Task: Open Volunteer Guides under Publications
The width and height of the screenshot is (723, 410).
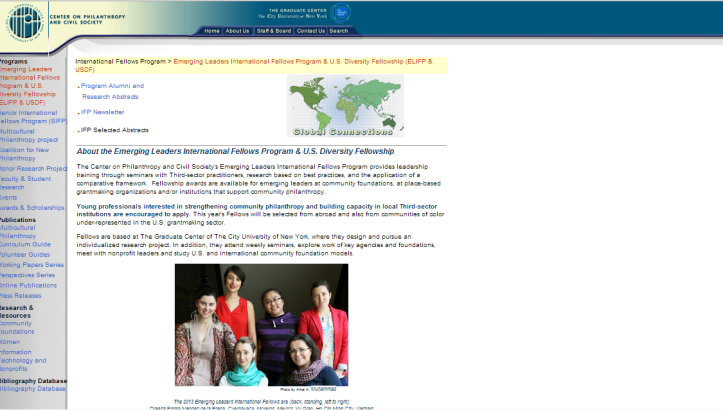Action: (25, 254)
